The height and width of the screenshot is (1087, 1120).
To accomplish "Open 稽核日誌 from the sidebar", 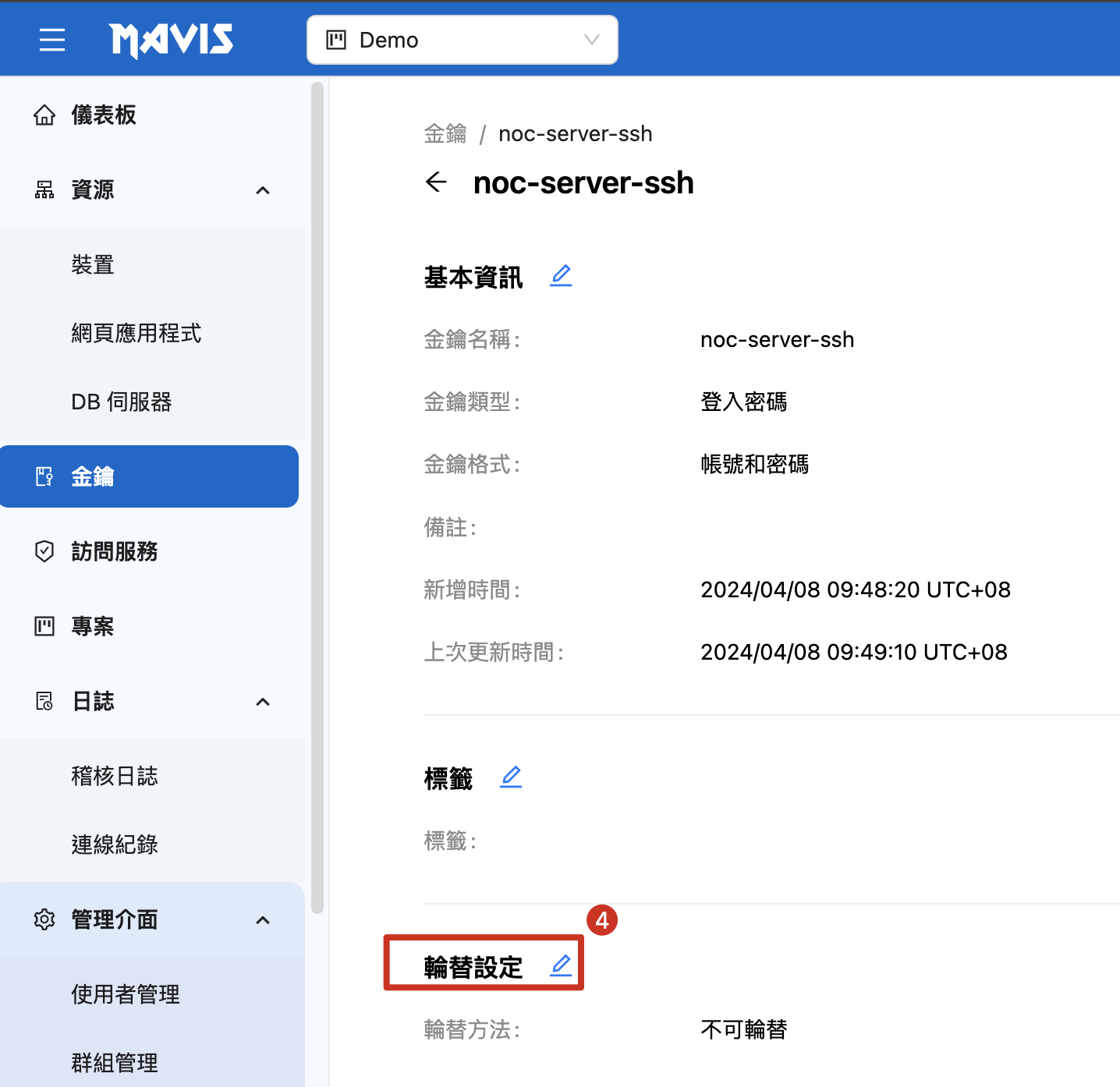I will pos(115,777).
